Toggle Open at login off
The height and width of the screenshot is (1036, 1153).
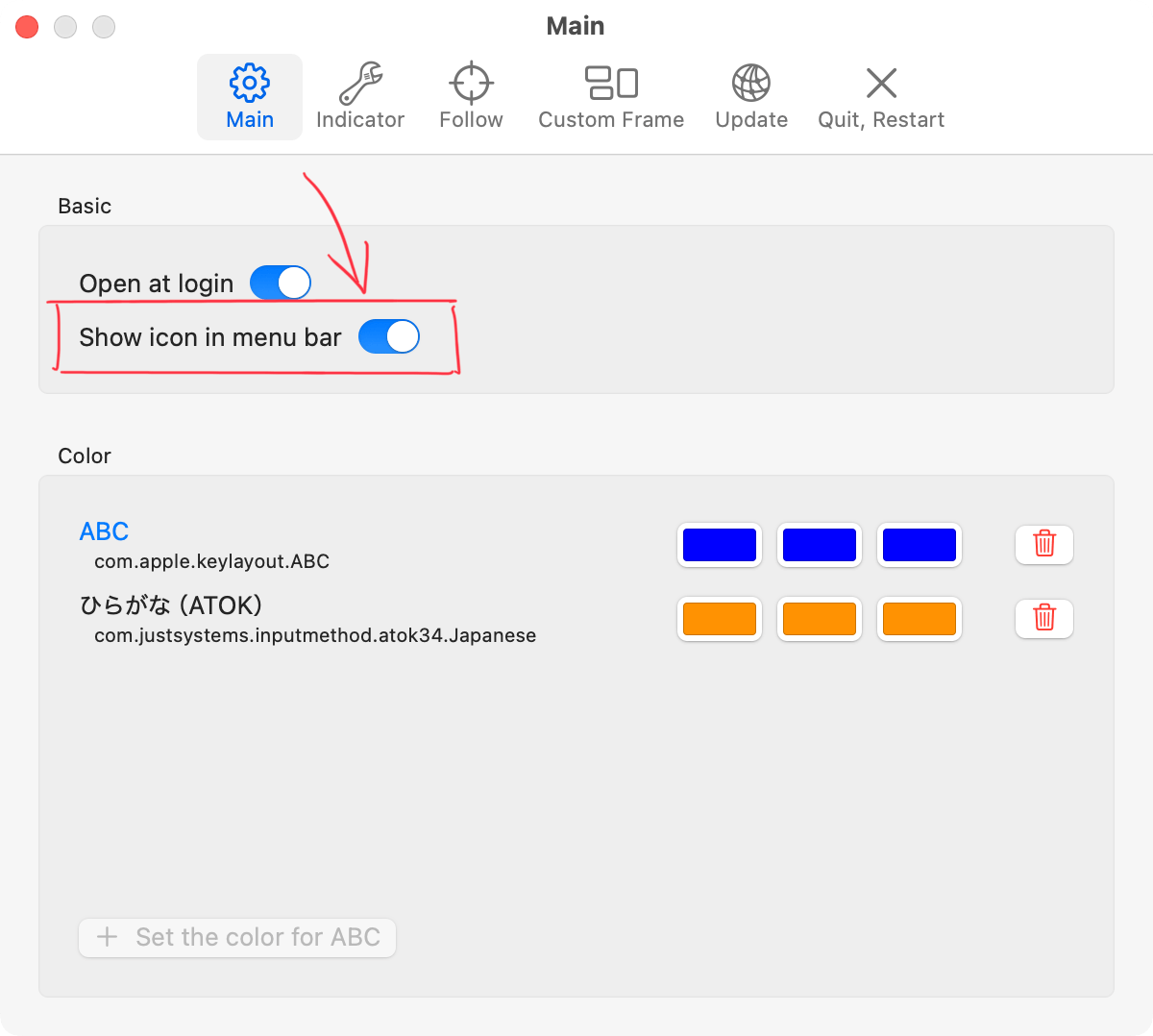coord(281,283)
